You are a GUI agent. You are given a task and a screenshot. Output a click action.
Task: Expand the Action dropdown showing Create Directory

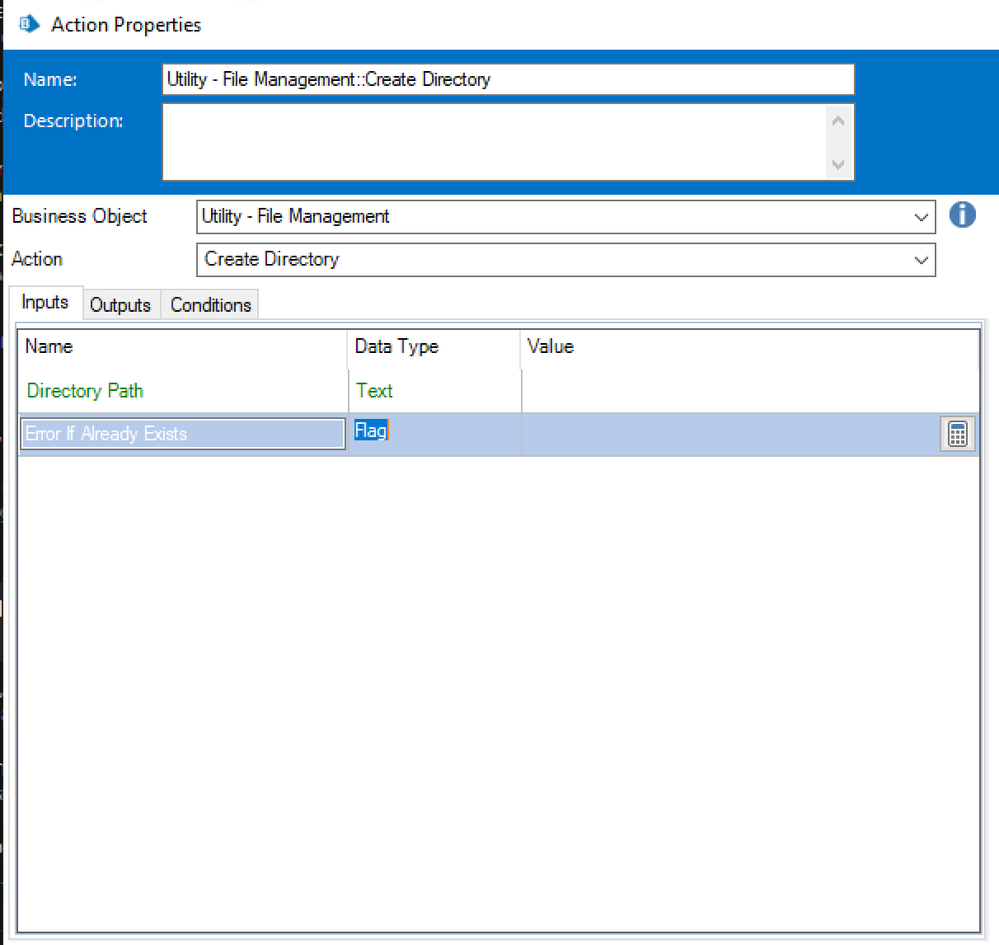point(920,260)
